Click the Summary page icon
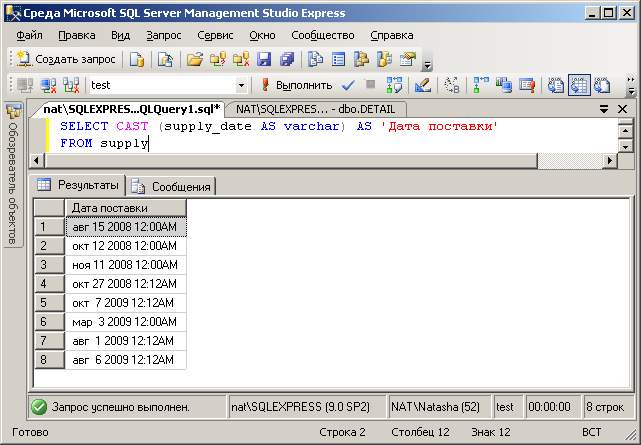The height and width of the screenshot is (445, 641). point(338,60)
